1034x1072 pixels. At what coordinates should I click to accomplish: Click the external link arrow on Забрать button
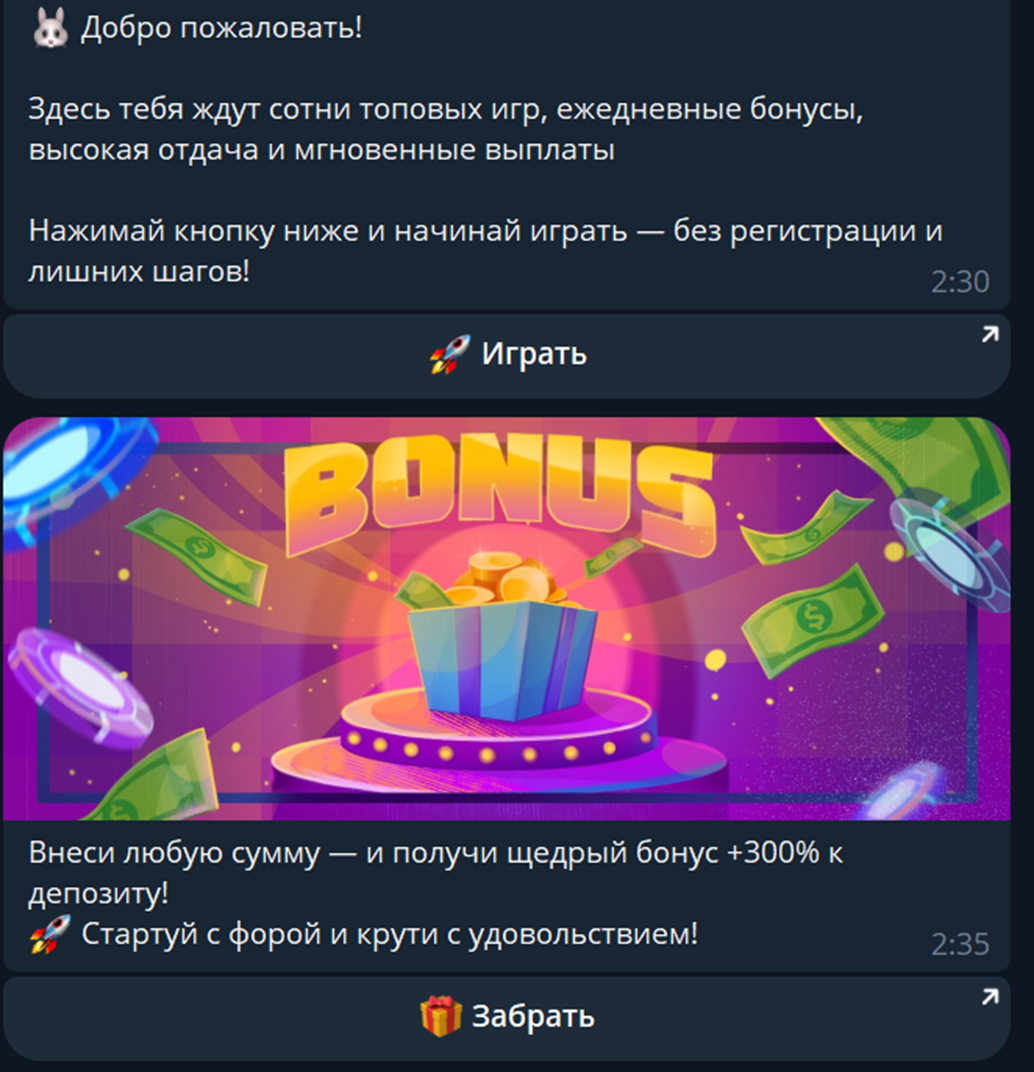(x=990, y=997)
